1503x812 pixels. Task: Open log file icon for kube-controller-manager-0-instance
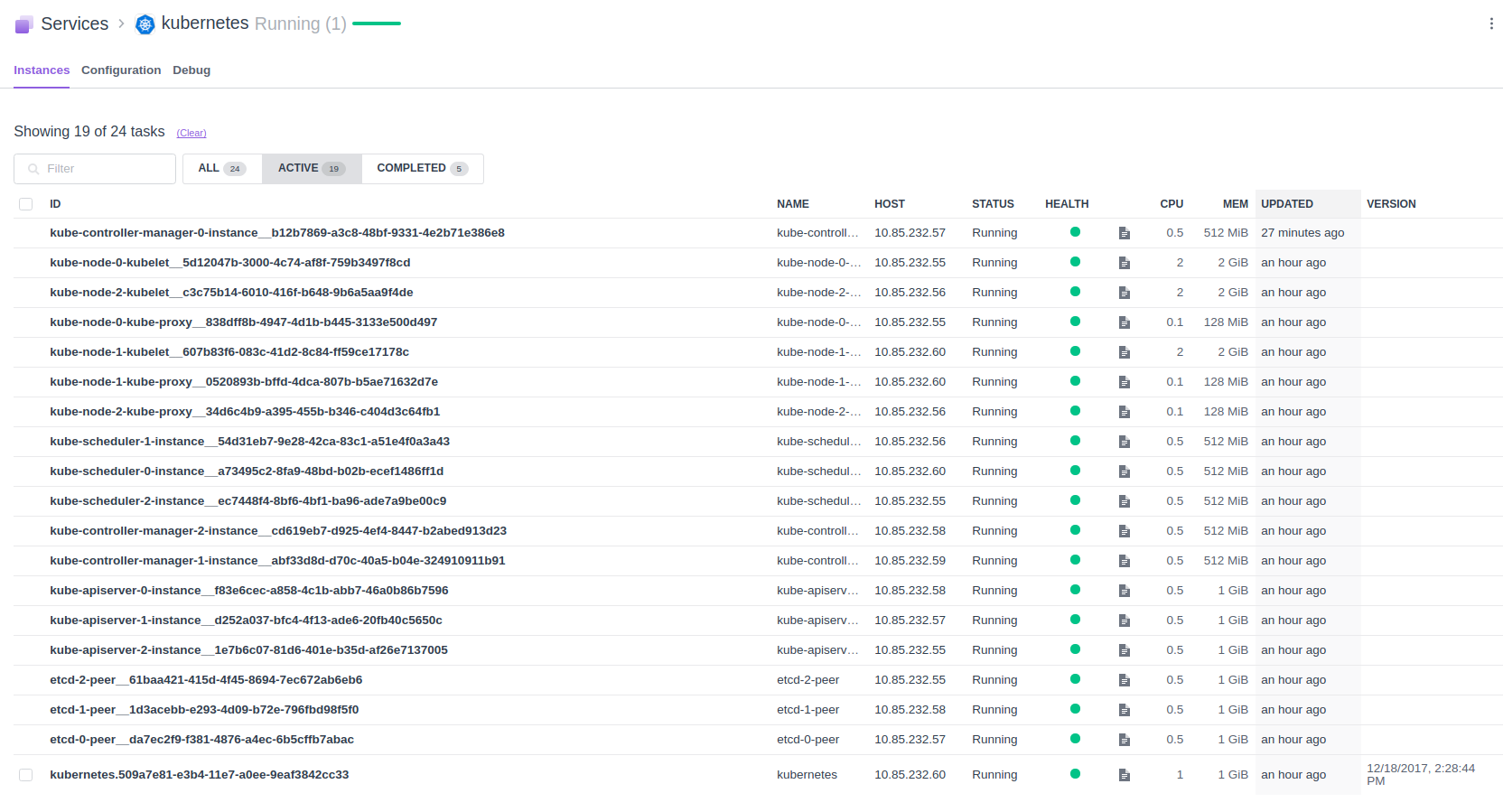pos(1125,233)
